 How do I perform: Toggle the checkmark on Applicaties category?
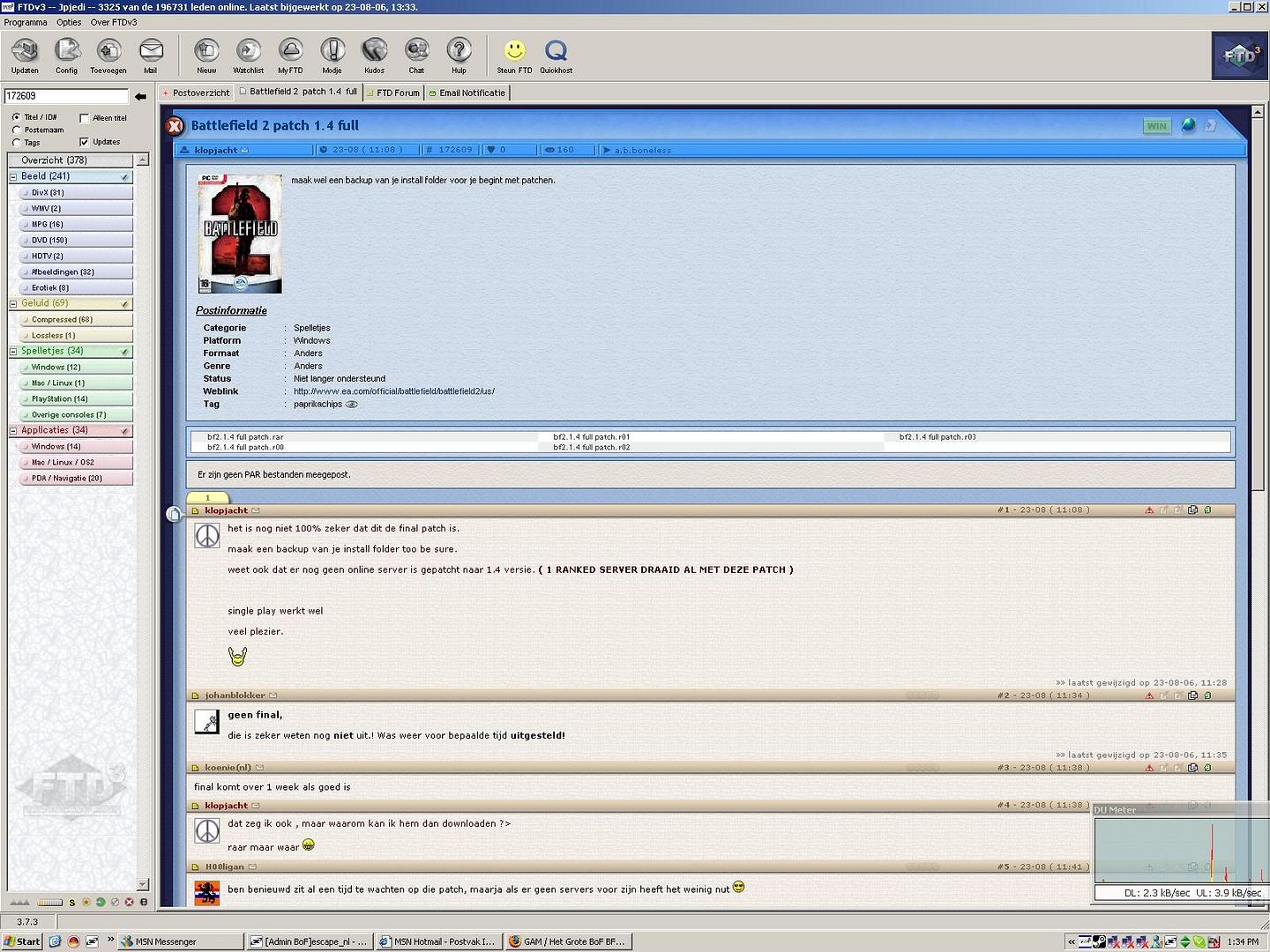tap(124, 431)
